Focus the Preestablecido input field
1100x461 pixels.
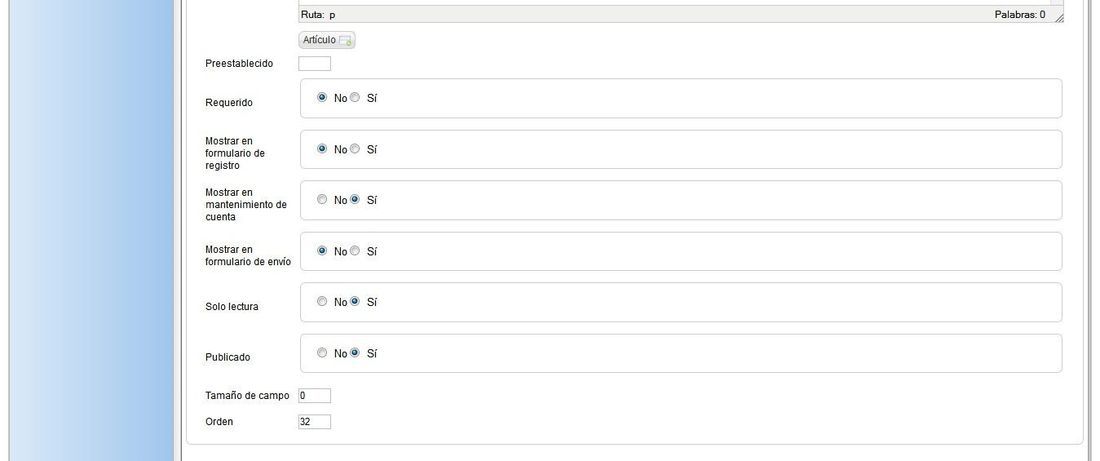point(314,64)
